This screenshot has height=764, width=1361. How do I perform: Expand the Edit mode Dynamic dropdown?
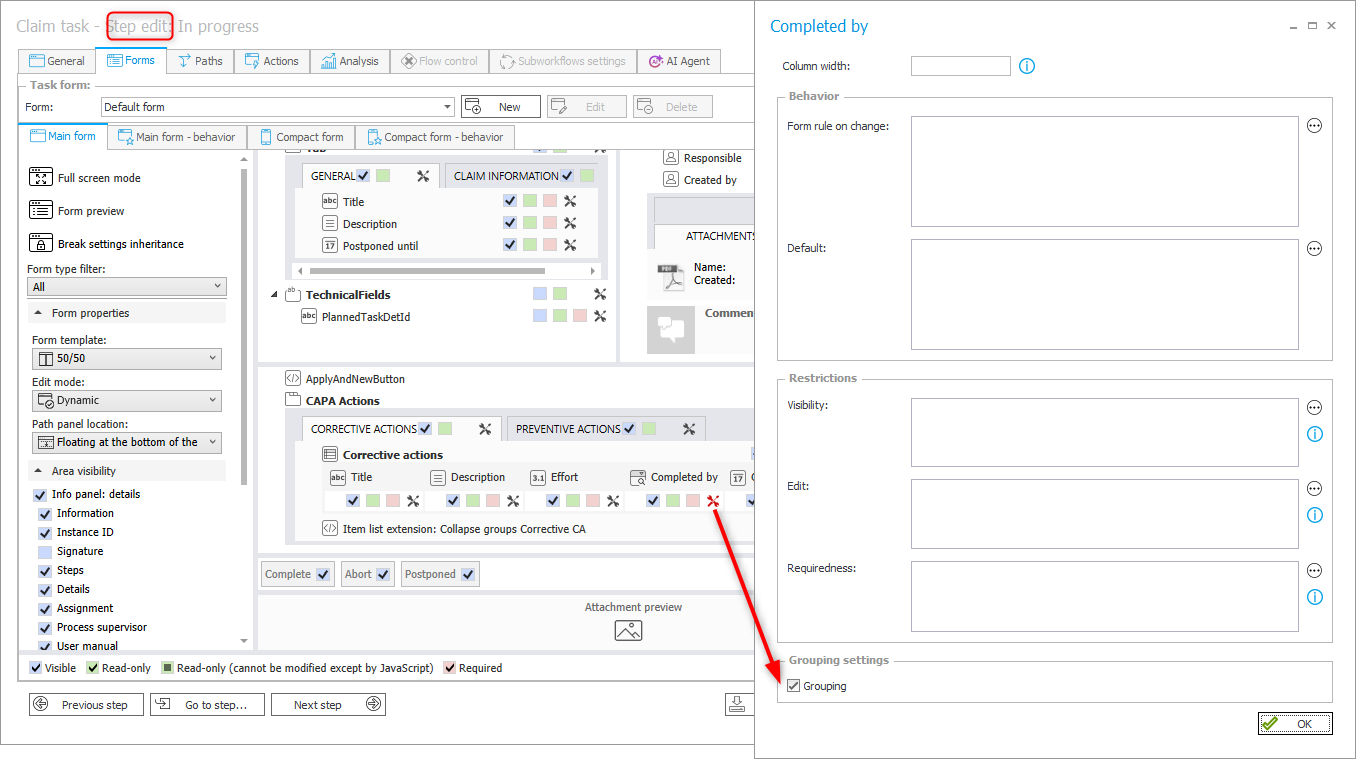126,400
